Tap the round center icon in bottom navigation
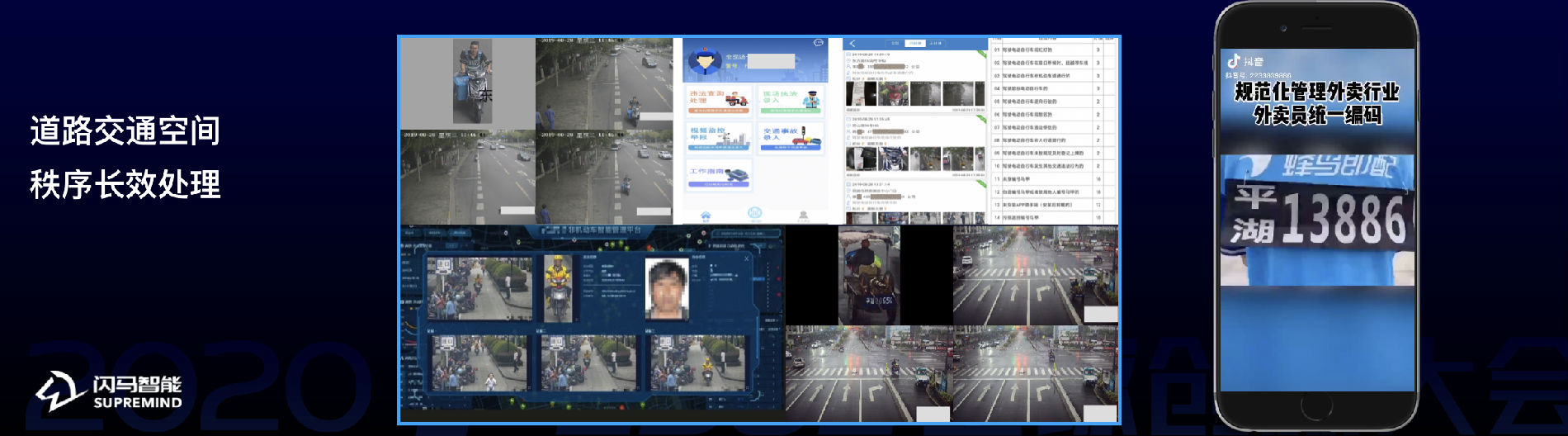 pyautogui.click(x=754, y=214)
